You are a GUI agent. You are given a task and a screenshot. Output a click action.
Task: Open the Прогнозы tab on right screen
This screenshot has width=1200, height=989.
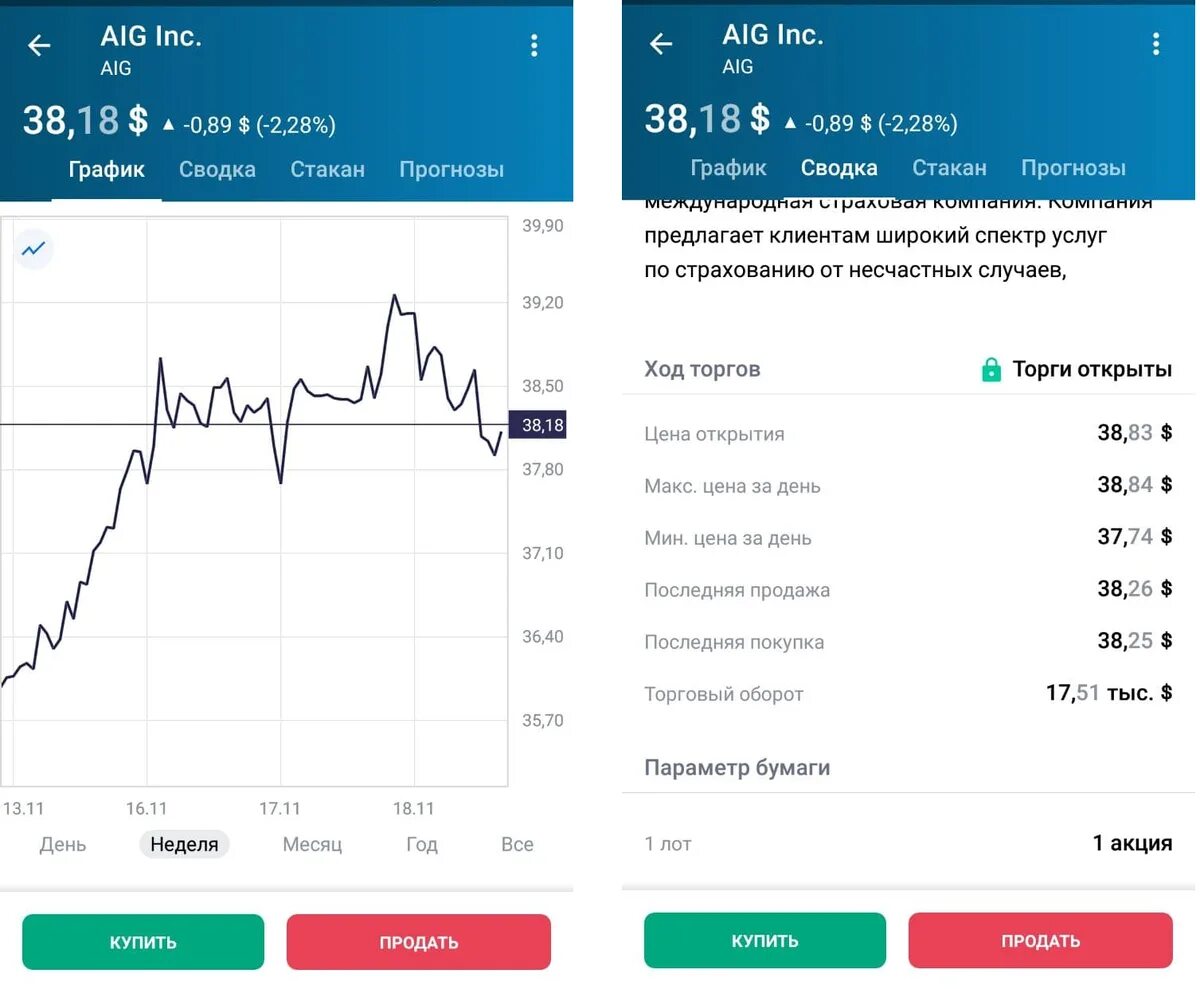(1073, 168)
